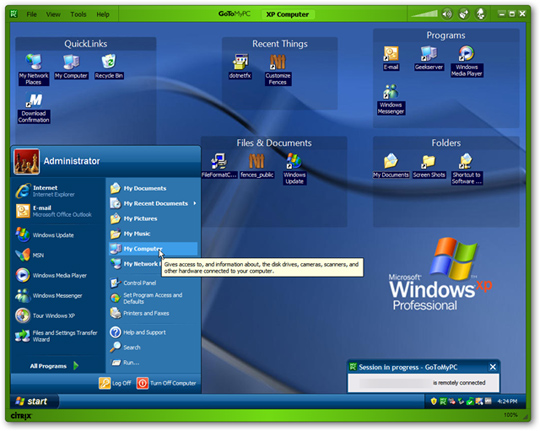Click the file transfer toolbar icon in GoToMyPC

click(x=480, y=14)
